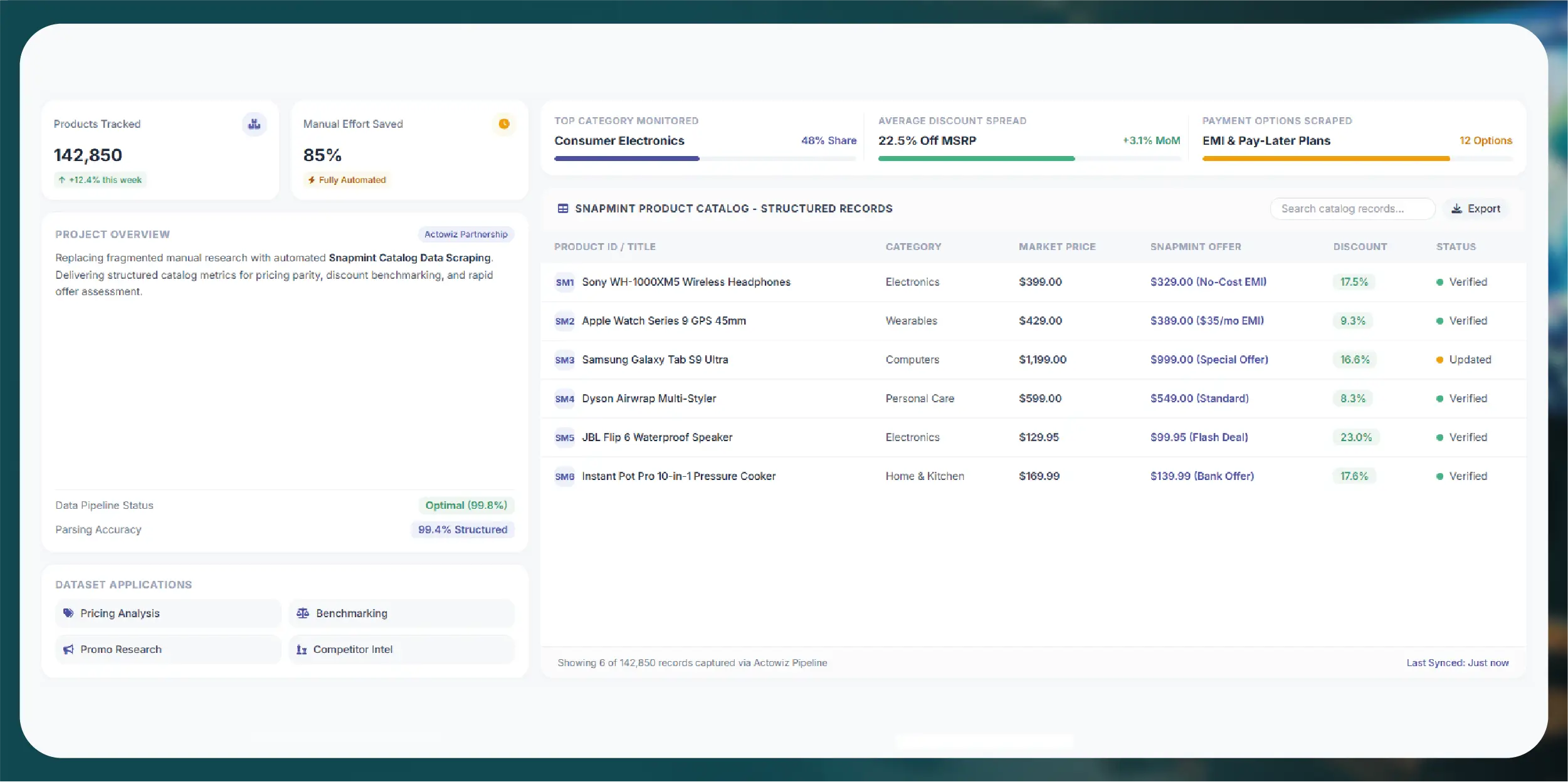Open the Pricing Analysis application
This screenshot has height=782, width=1568.
(168, 613)
